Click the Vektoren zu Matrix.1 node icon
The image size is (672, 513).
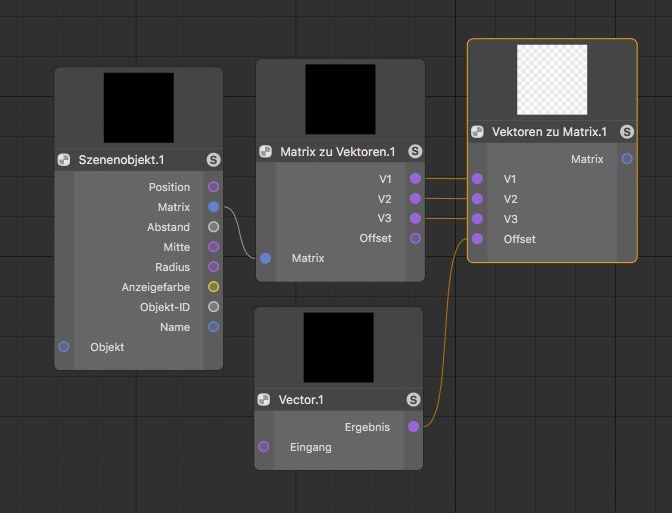(x=477, y=132)
